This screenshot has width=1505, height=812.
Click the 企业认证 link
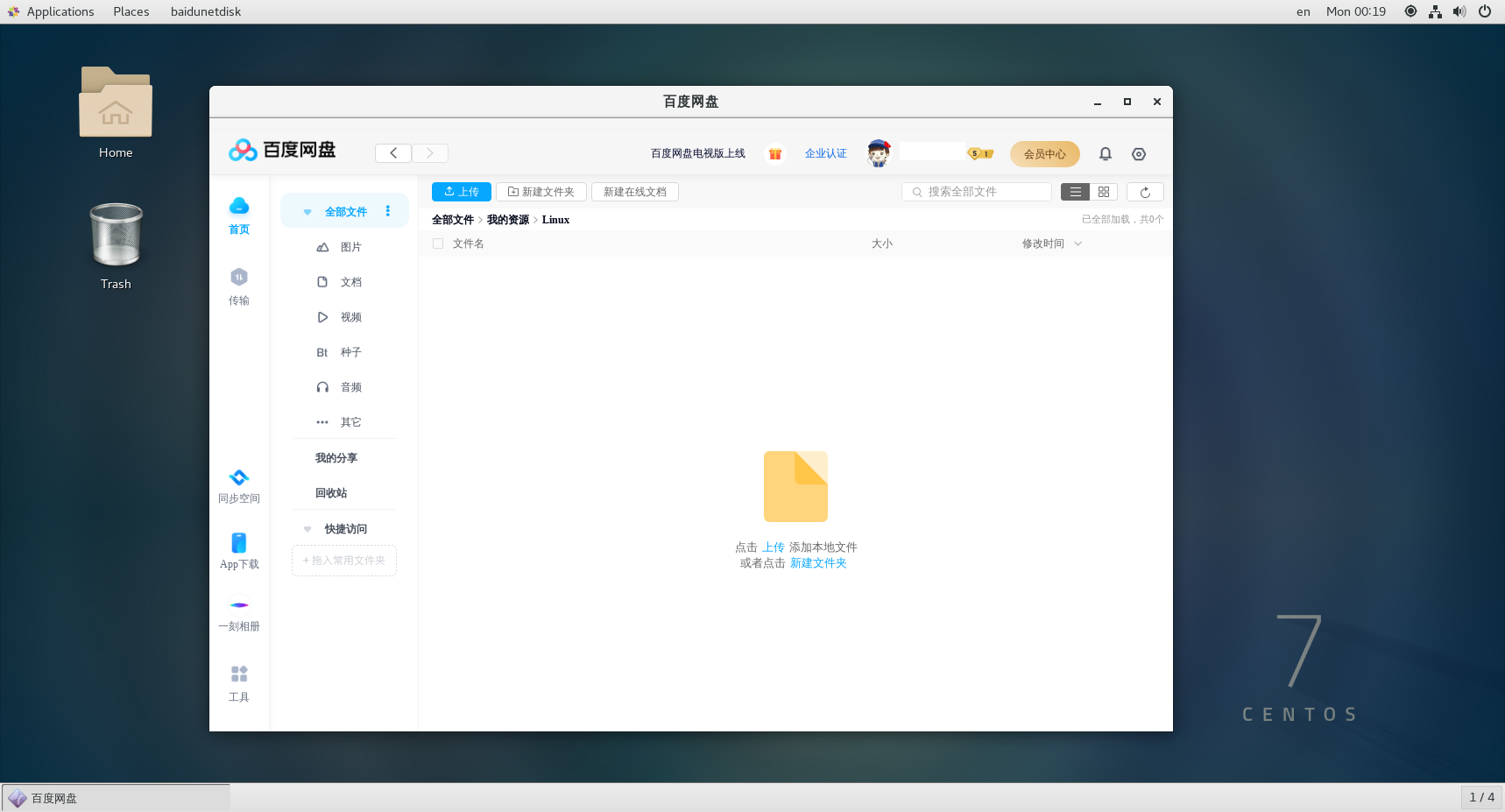(x=826, y=153)
